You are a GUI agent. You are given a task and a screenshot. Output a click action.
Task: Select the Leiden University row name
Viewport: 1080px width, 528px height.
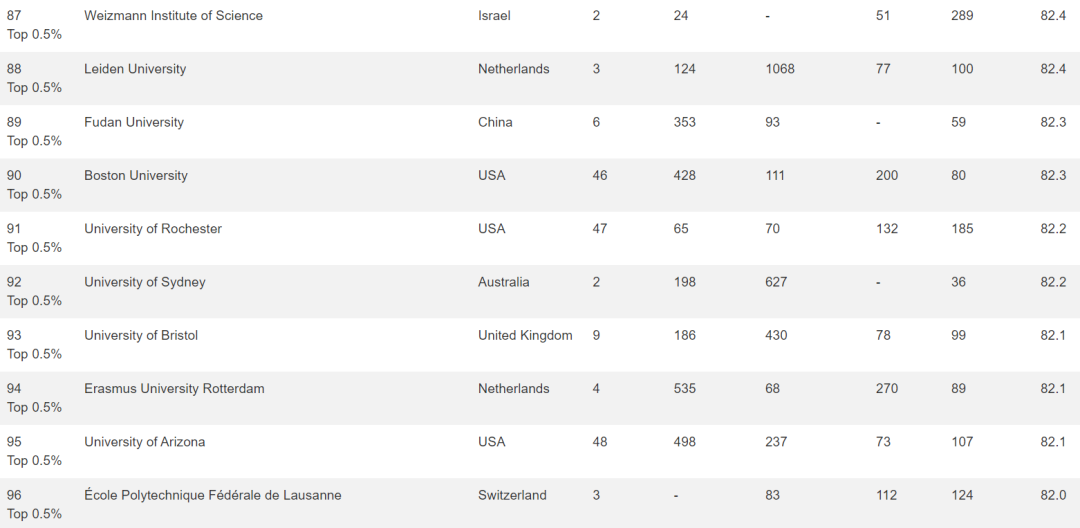pos(135,69)
